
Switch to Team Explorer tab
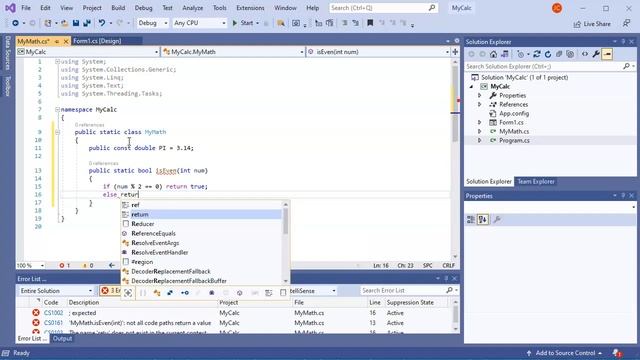[536, 182]
